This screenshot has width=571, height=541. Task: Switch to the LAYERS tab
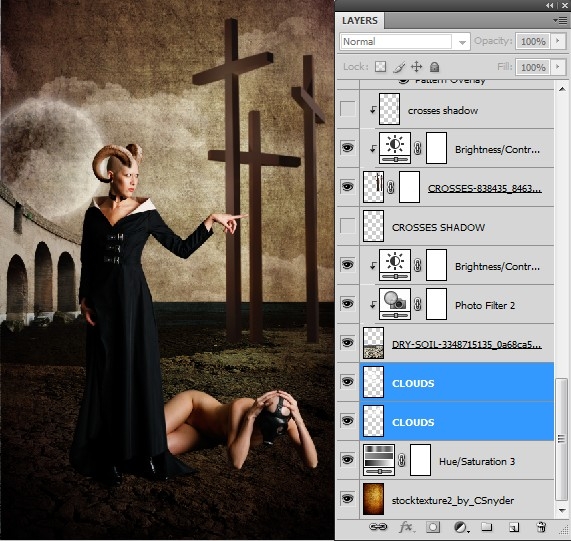tap(360, 20)
